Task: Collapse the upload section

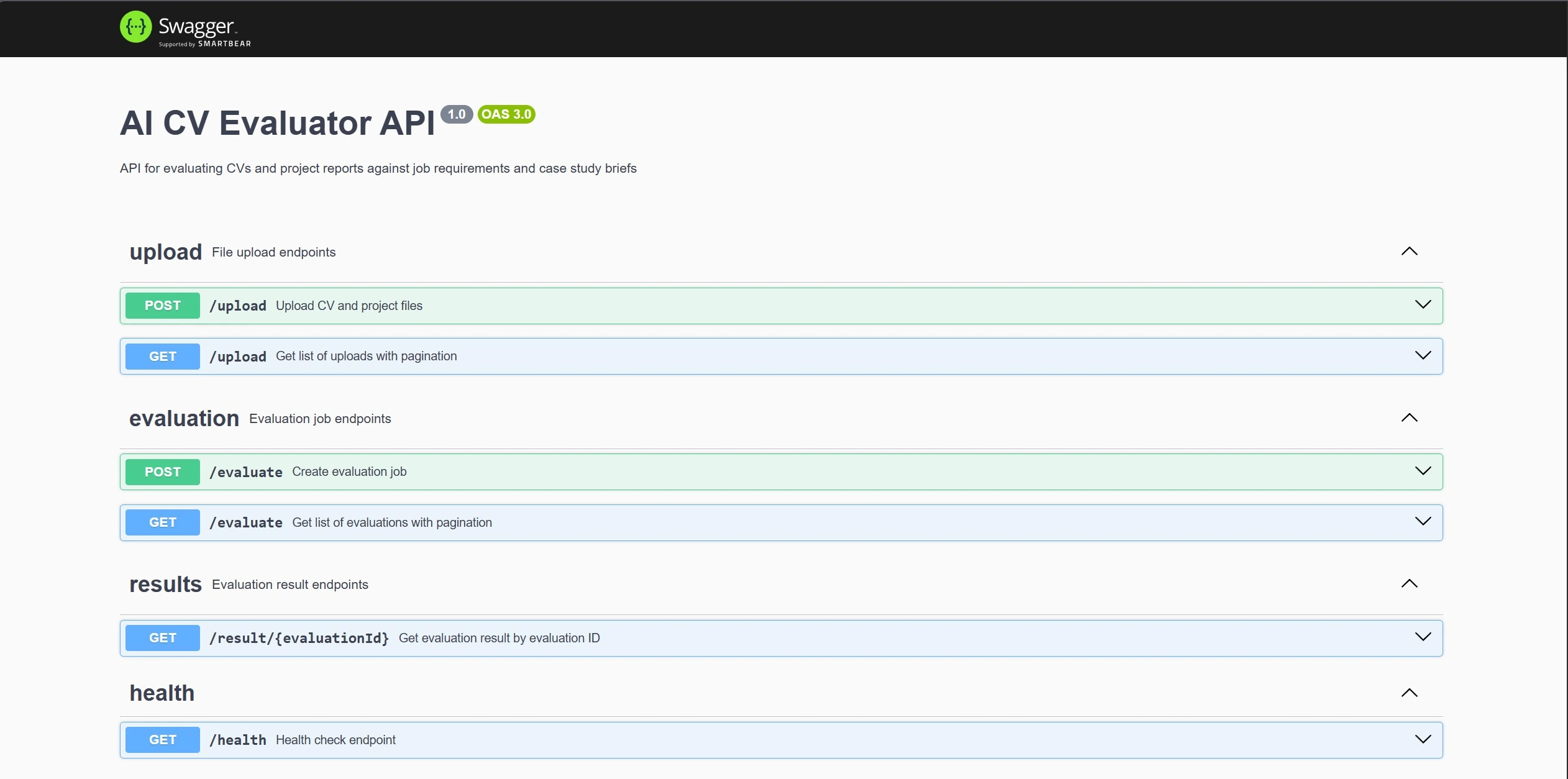Action: [1408, 252]
